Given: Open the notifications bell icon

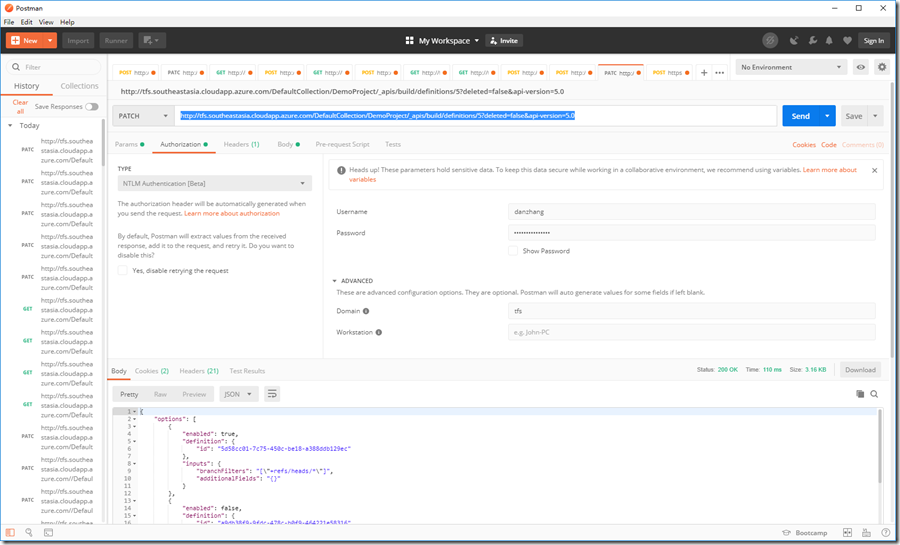Looking at the screenshot, I should click(x=829, y=41).
